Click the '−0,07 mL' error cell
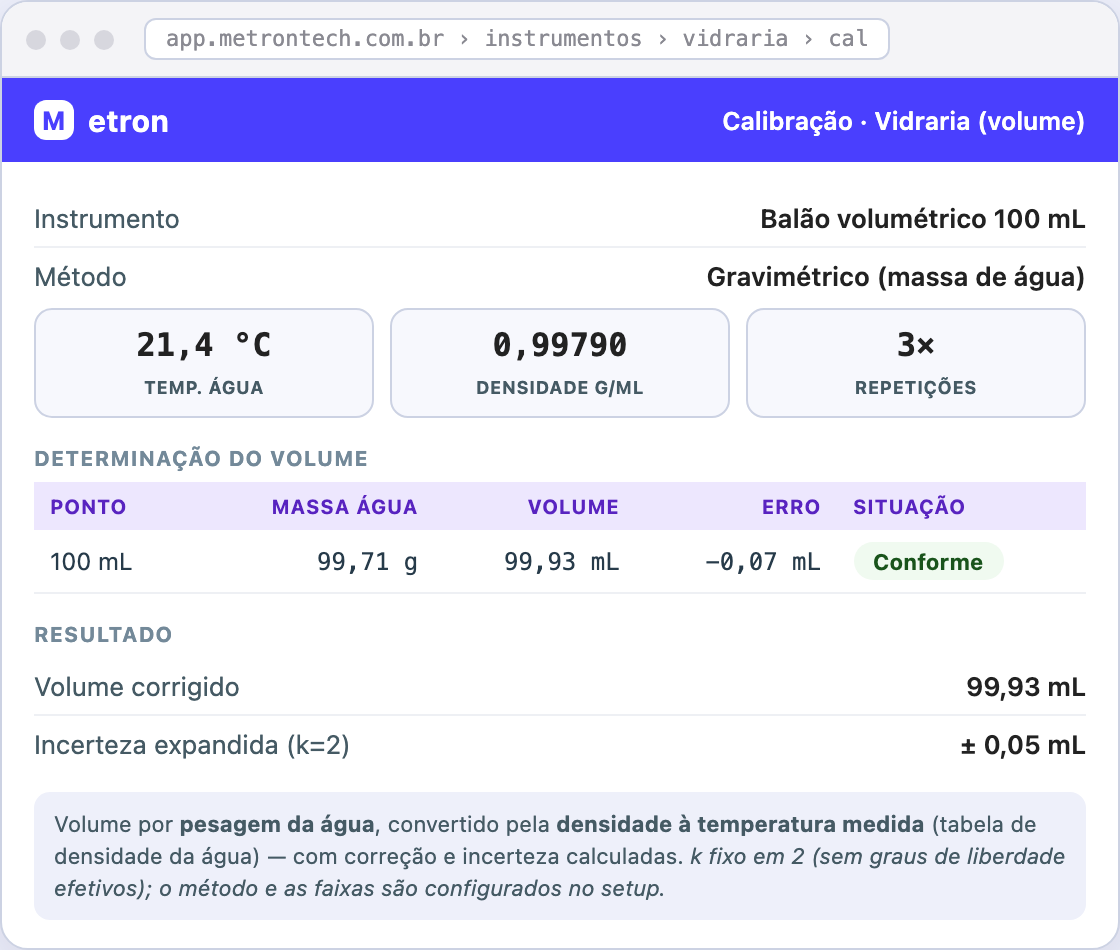The image size is (1120, 950). tap(763, 562)
